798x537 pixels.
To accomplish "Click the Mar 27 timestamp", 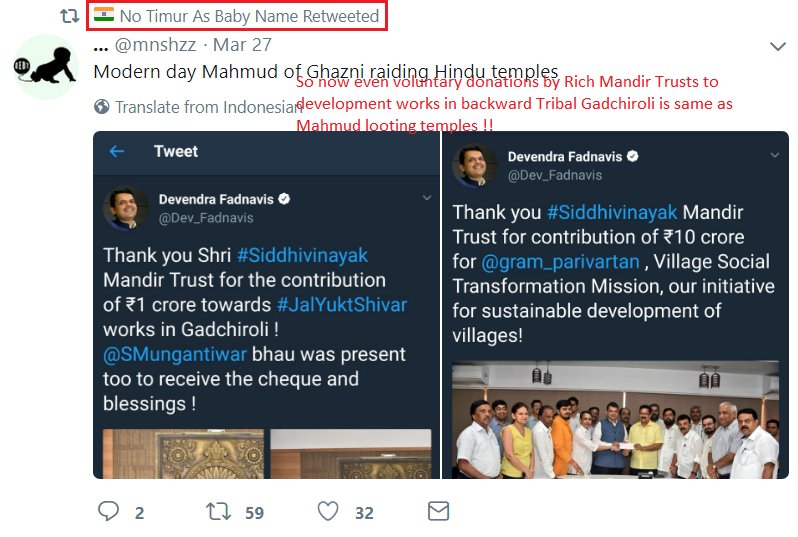I will click(x=242, y=45).
